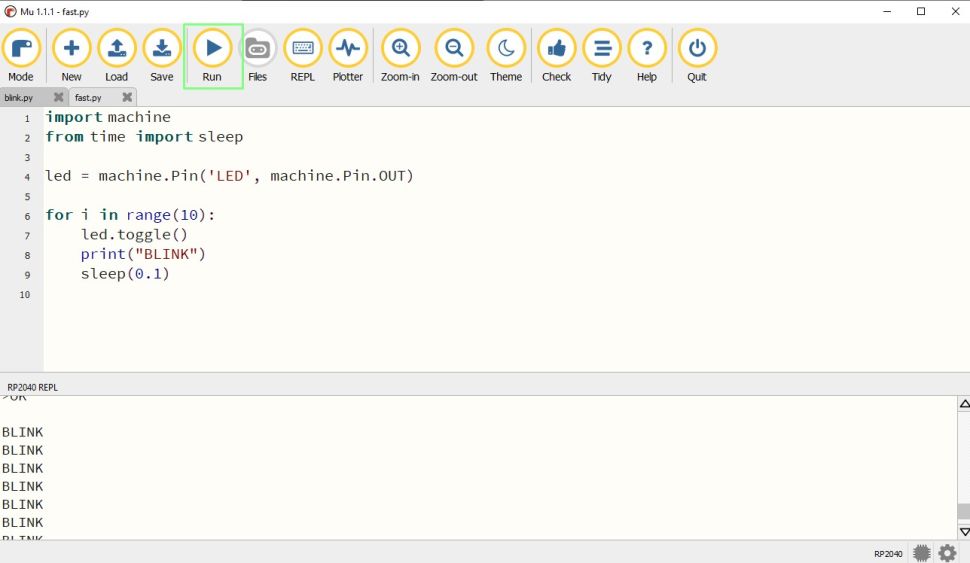Click the REPL scrollbar thumb

coord(963,511)
